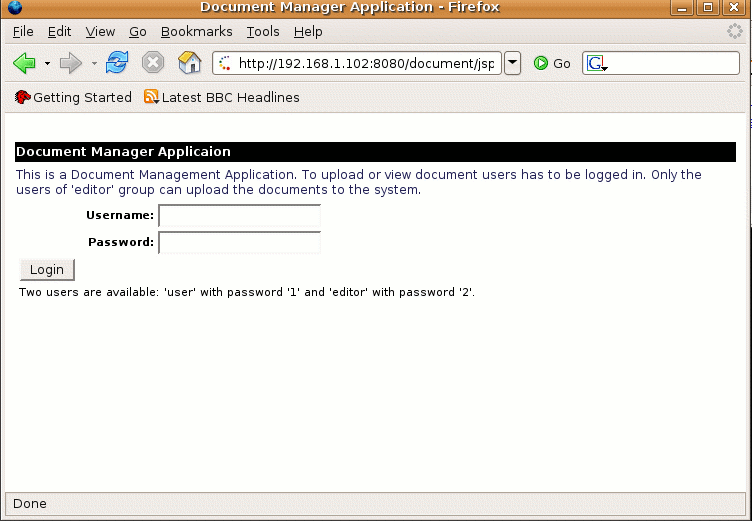The image size is (752, 521).
Task: Click the Password input field
Action: tap(239, 242)
